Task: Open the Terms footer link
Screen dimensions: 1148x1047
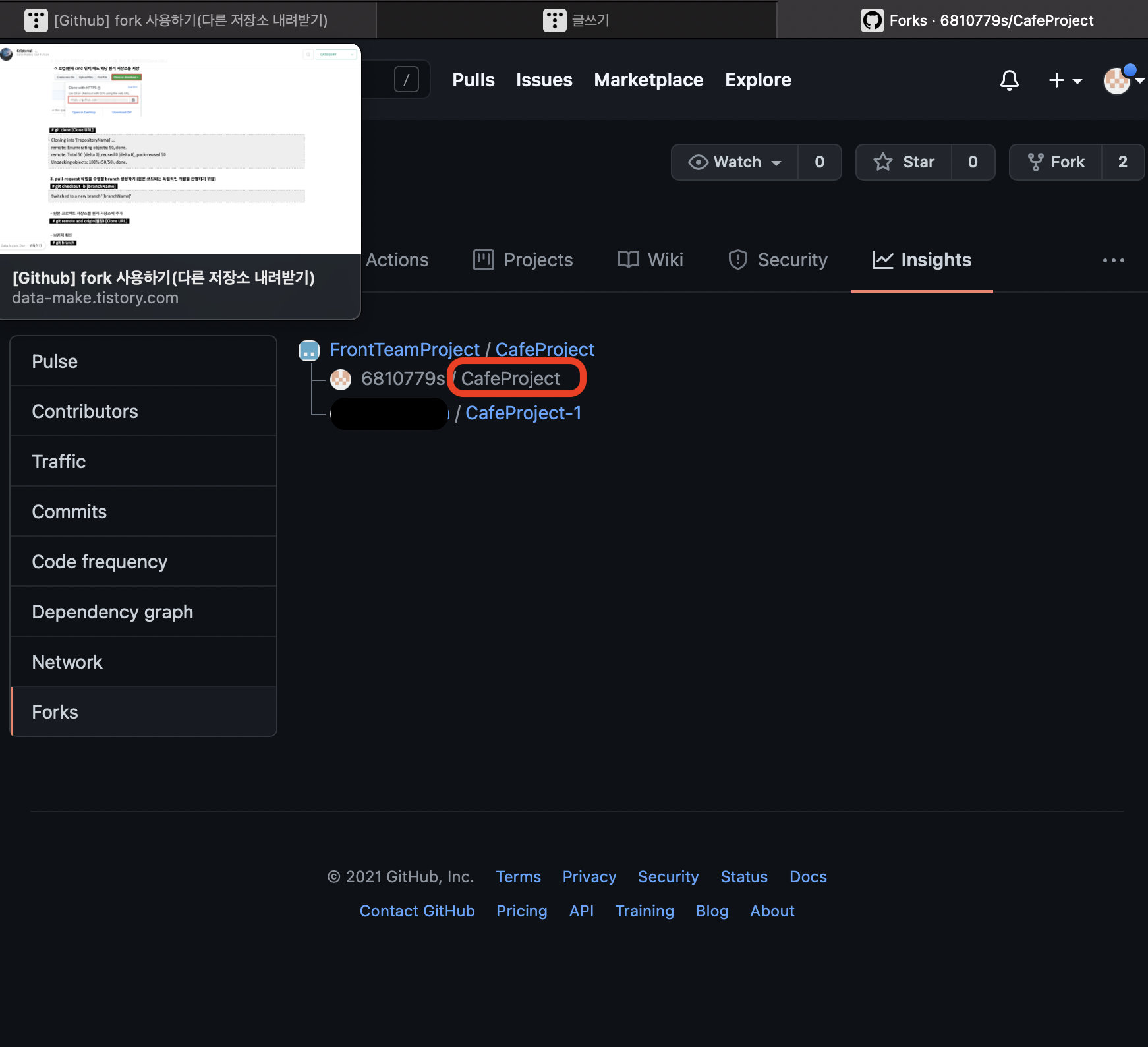Action: [518, 877]
